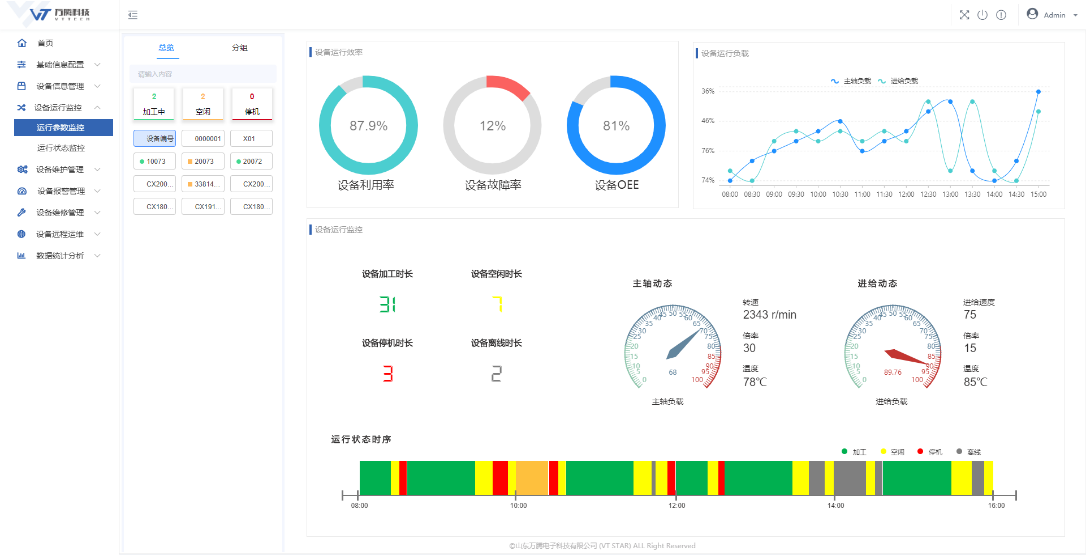
Task: Click the wrench icon for 设备维修管理
Action: pyautogui.click(x=22, y=212)
